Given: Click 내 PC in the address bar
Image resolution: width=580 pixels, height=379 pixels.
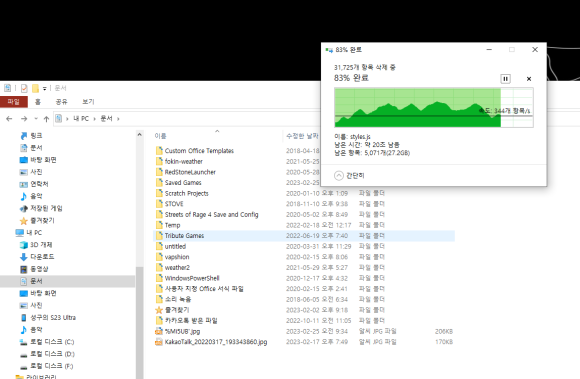Looking at the screenshot, I should 81,119.
